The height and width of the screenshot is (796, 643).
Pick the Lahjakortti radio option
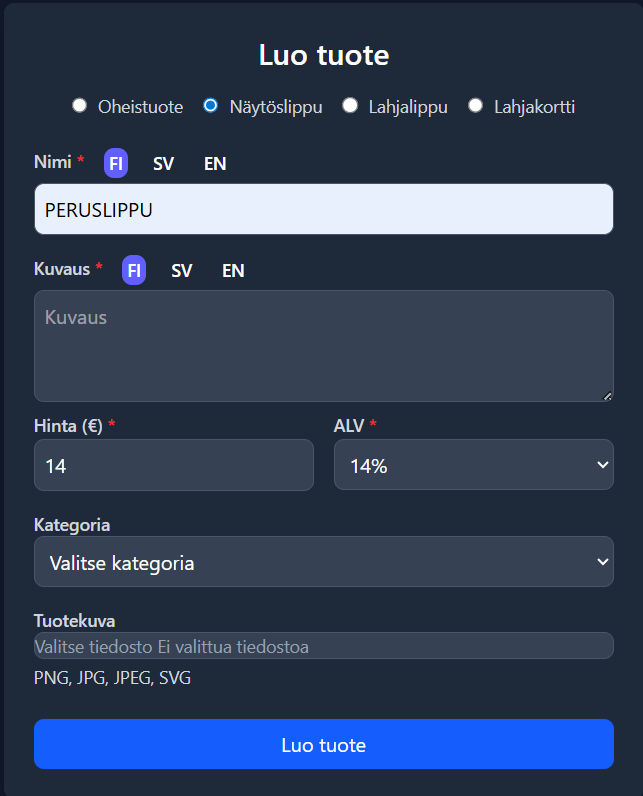coord(476,106)
